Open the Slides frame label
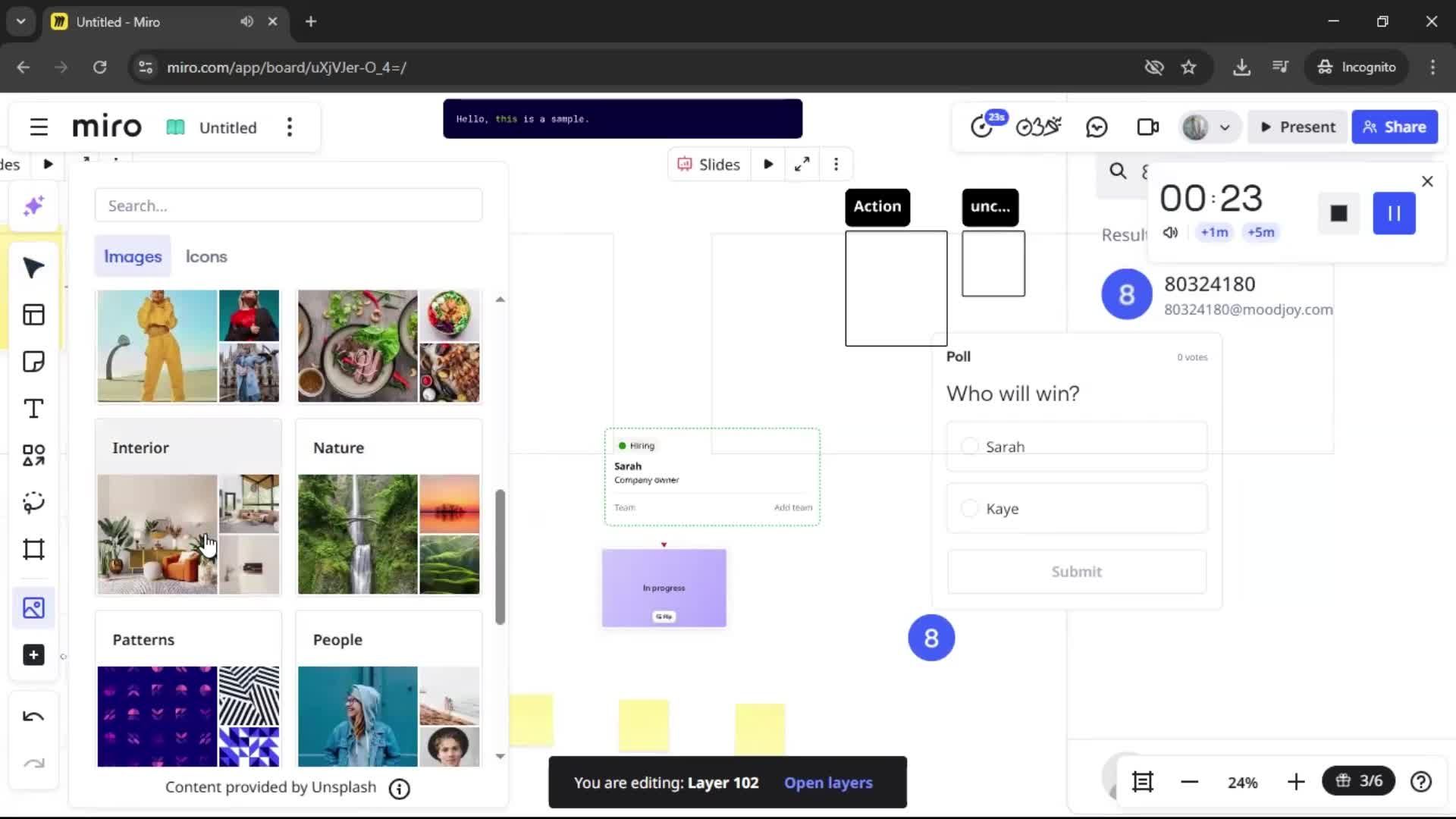1456x819 pixels. (x=709, y=164)
